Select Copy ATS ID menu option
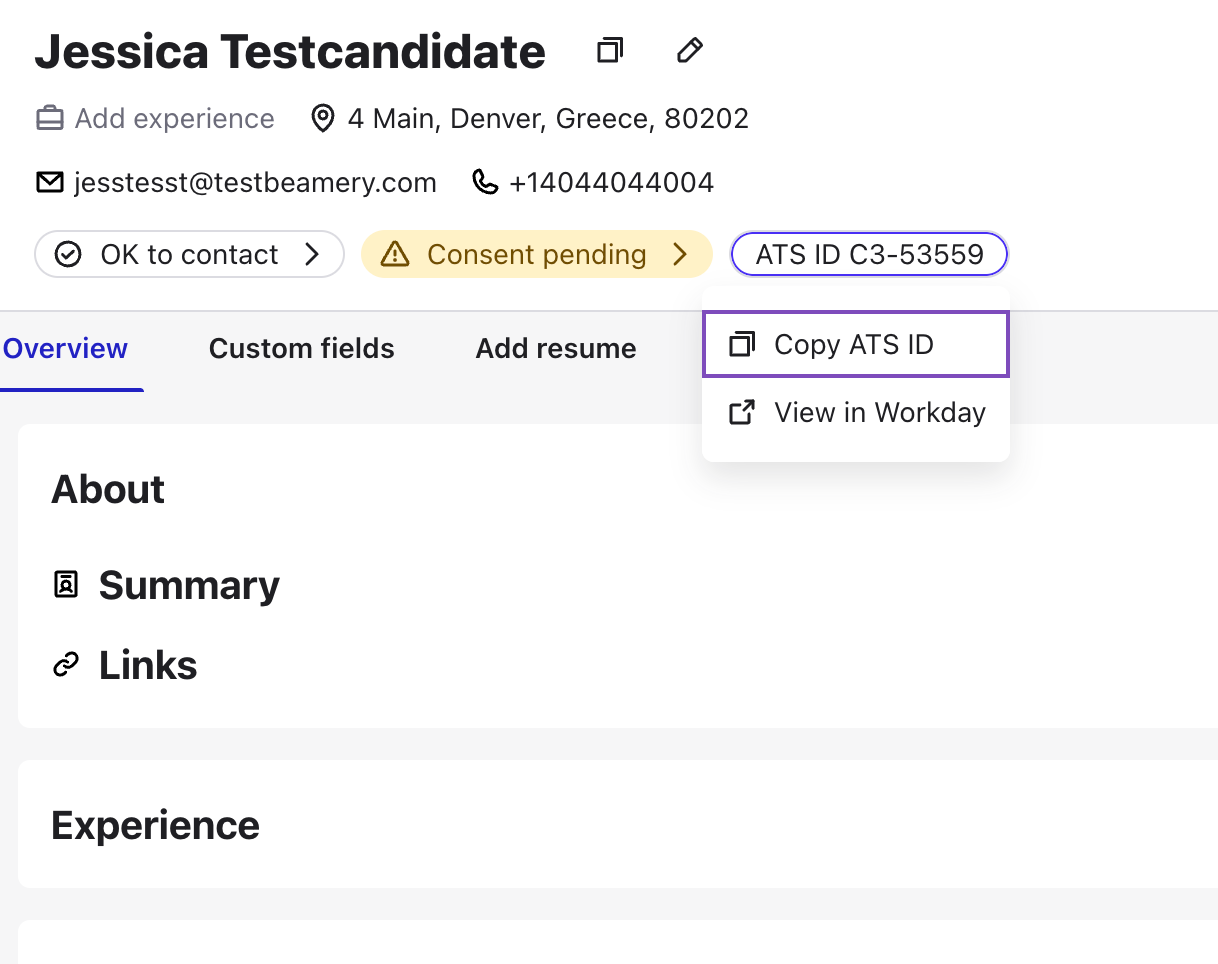The width and height of the screenshot is (1218, 964). tap(855, 345)
